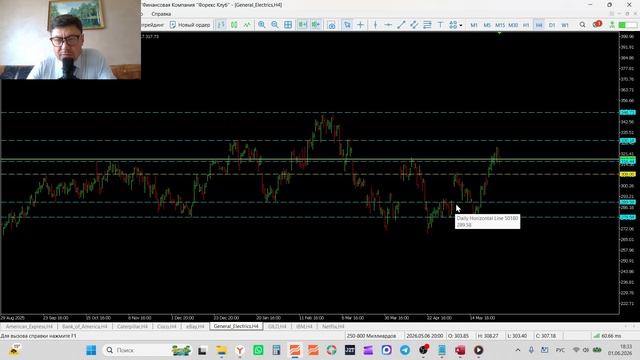Select the H4 timeframe button
This screenshot has height=360, width=640.
(539, 25)
